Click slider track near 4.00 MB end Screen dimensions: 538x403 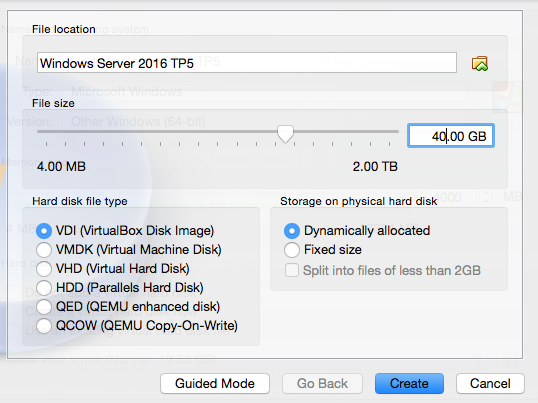[47, 131]
